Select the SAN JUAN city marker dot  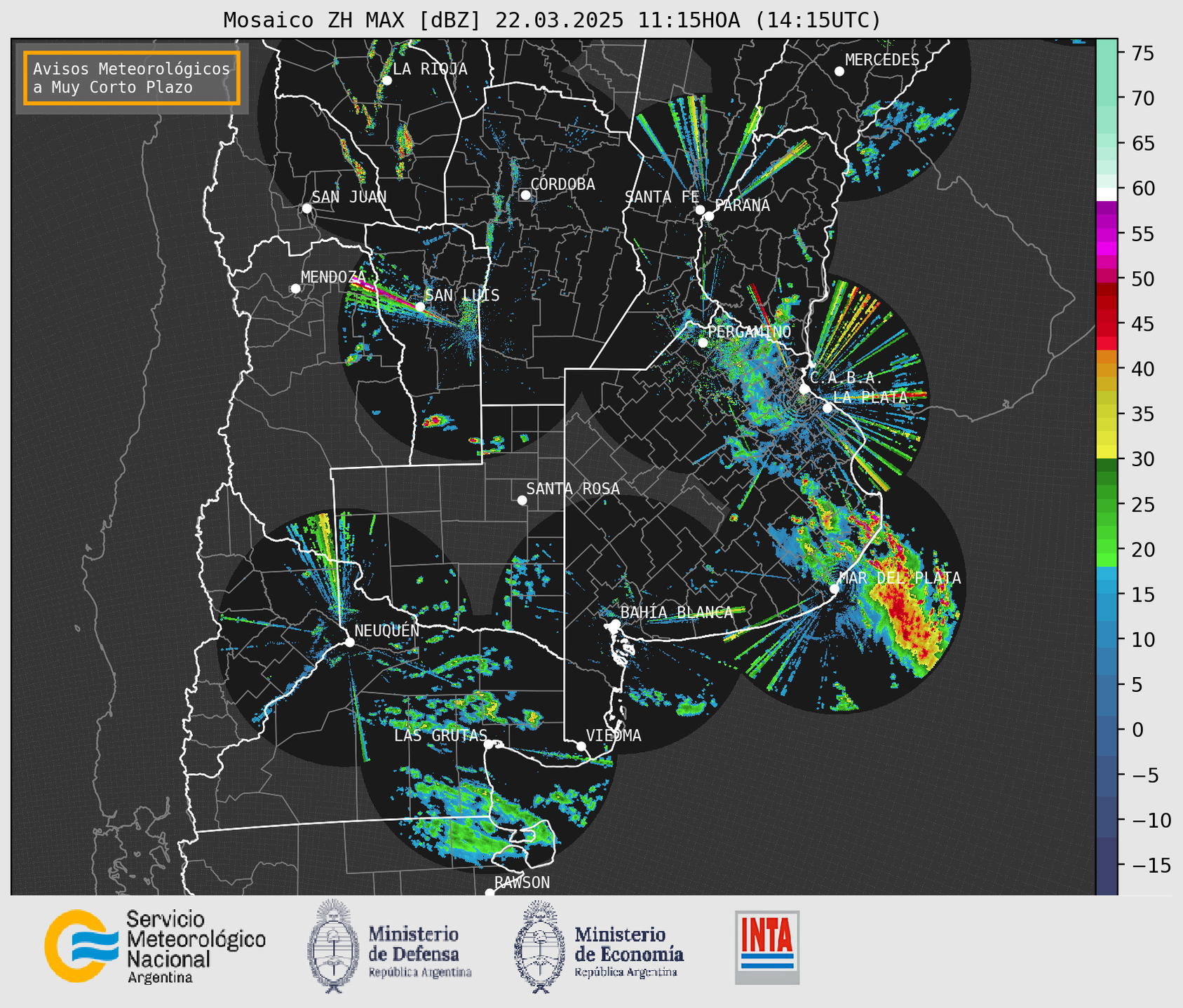[306, 208]
